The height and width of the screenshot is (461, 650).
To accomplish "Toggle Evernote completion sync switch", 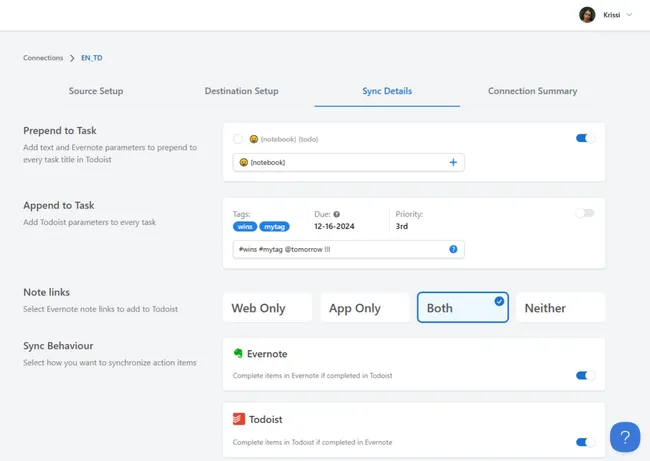I will click(585, 376).
